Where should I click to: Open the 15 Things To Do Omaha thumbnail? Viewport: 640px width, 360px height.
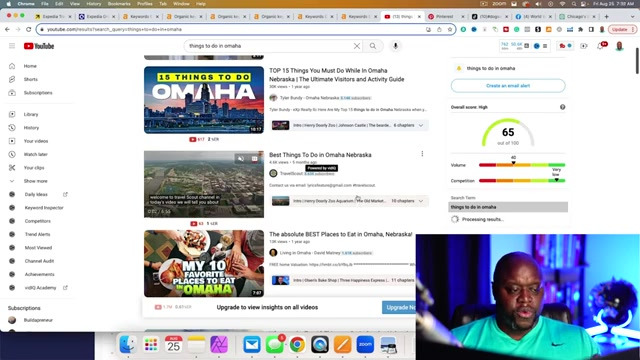pos(204,100)
